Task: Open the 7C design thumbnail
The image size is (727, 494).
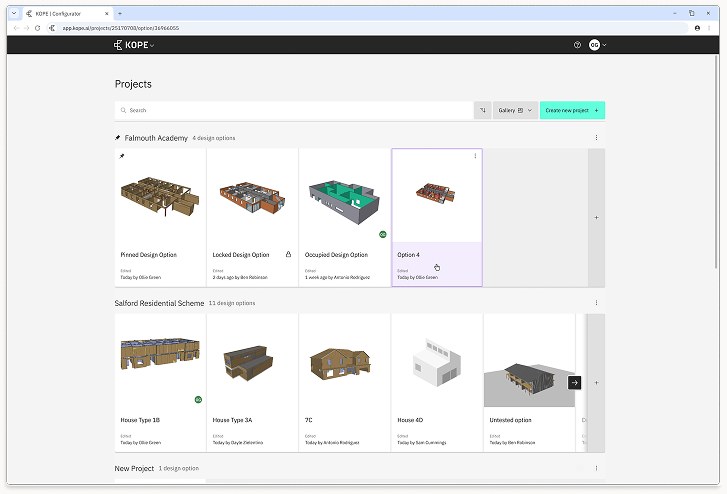Action: click(x=341, y=364)
